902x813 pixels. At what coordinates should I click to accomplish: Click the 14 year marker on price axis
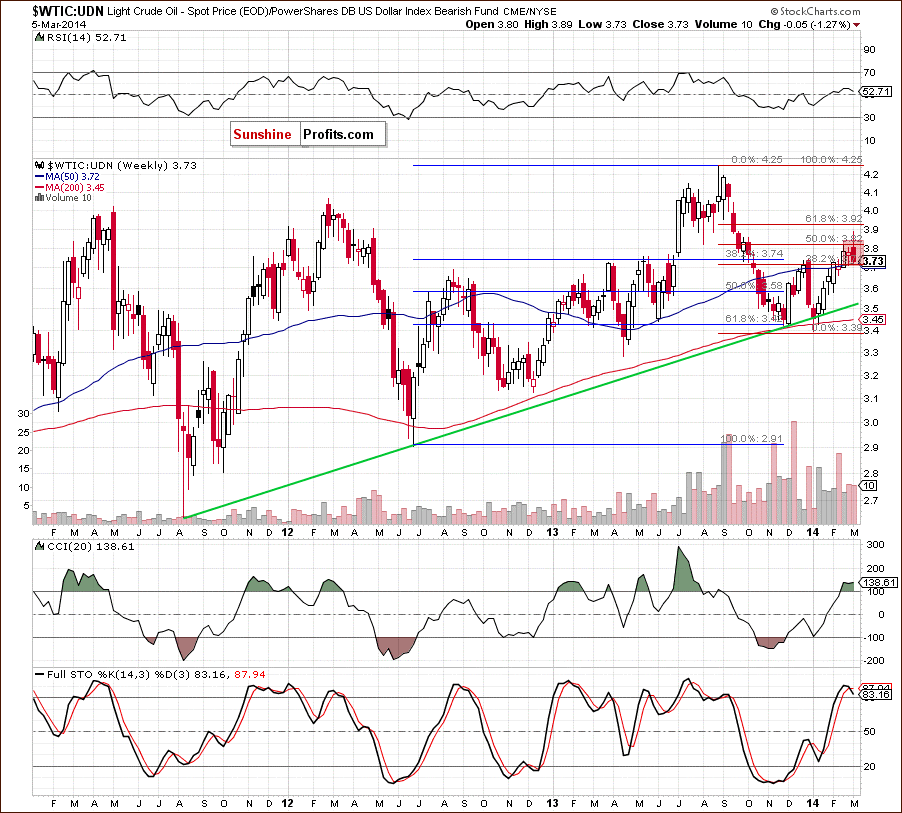(x=812, y=532)
